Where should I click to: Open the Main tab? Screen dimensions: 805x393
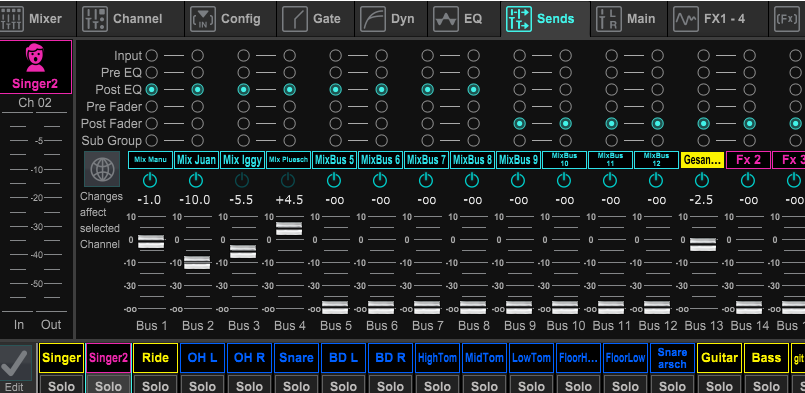click(x=628, y=19)
